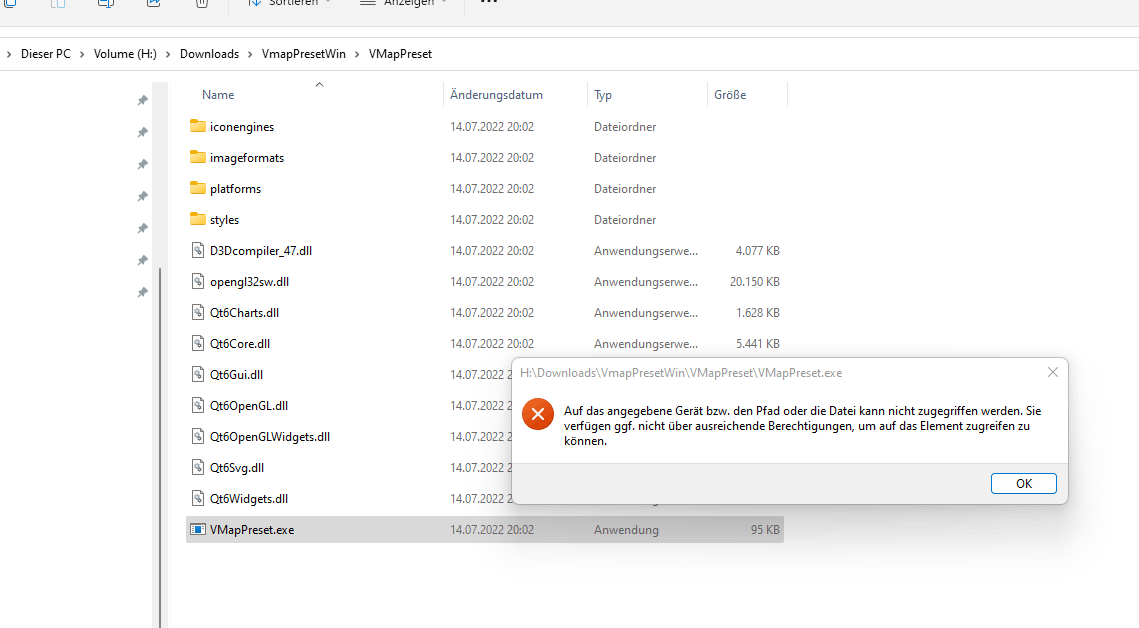Select the Qt6Gui.dll file name
The height and width of the screenshot is (628, 1139).
point(236,375)
